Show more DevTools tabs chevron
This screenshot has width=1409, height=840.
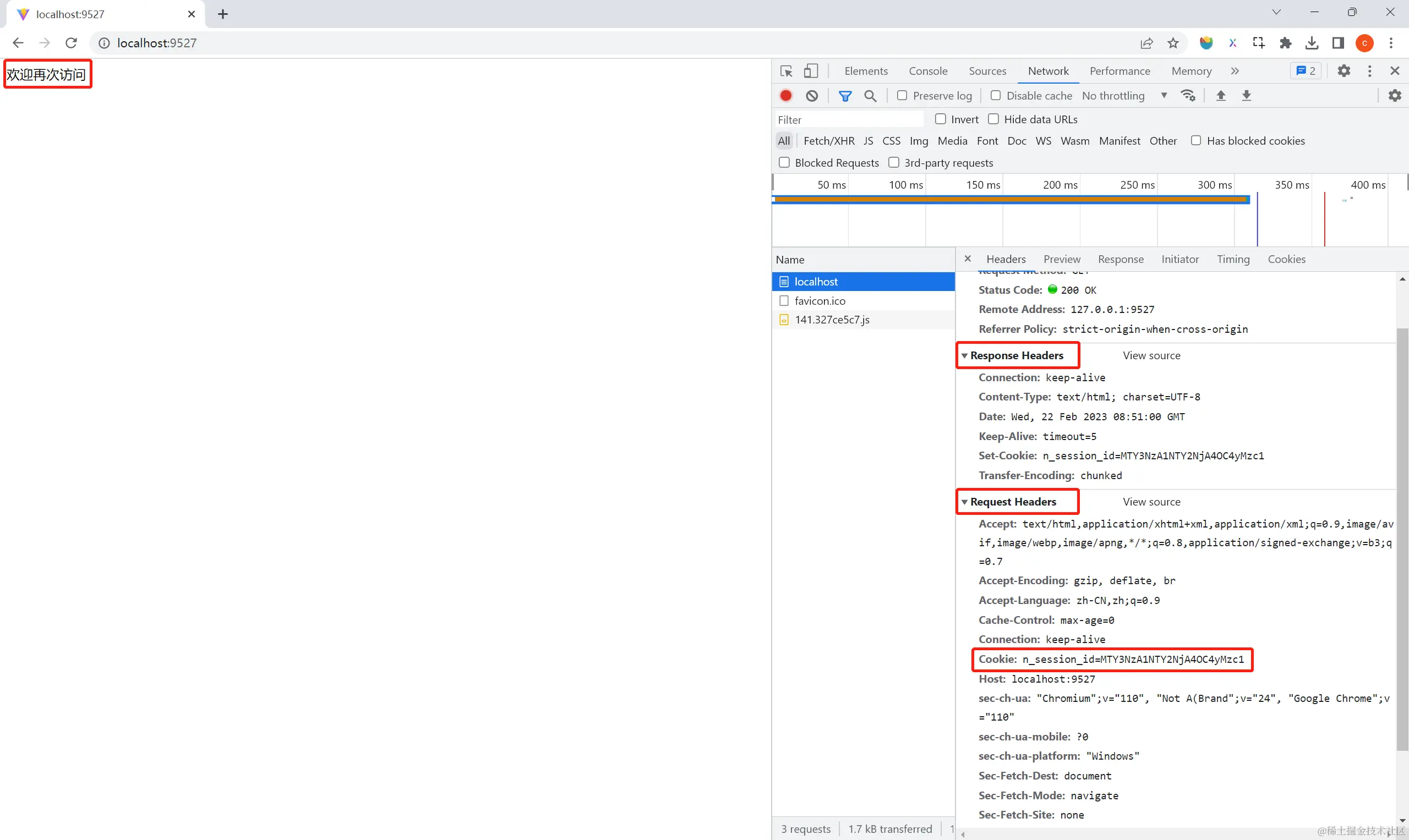point(1235,71)
